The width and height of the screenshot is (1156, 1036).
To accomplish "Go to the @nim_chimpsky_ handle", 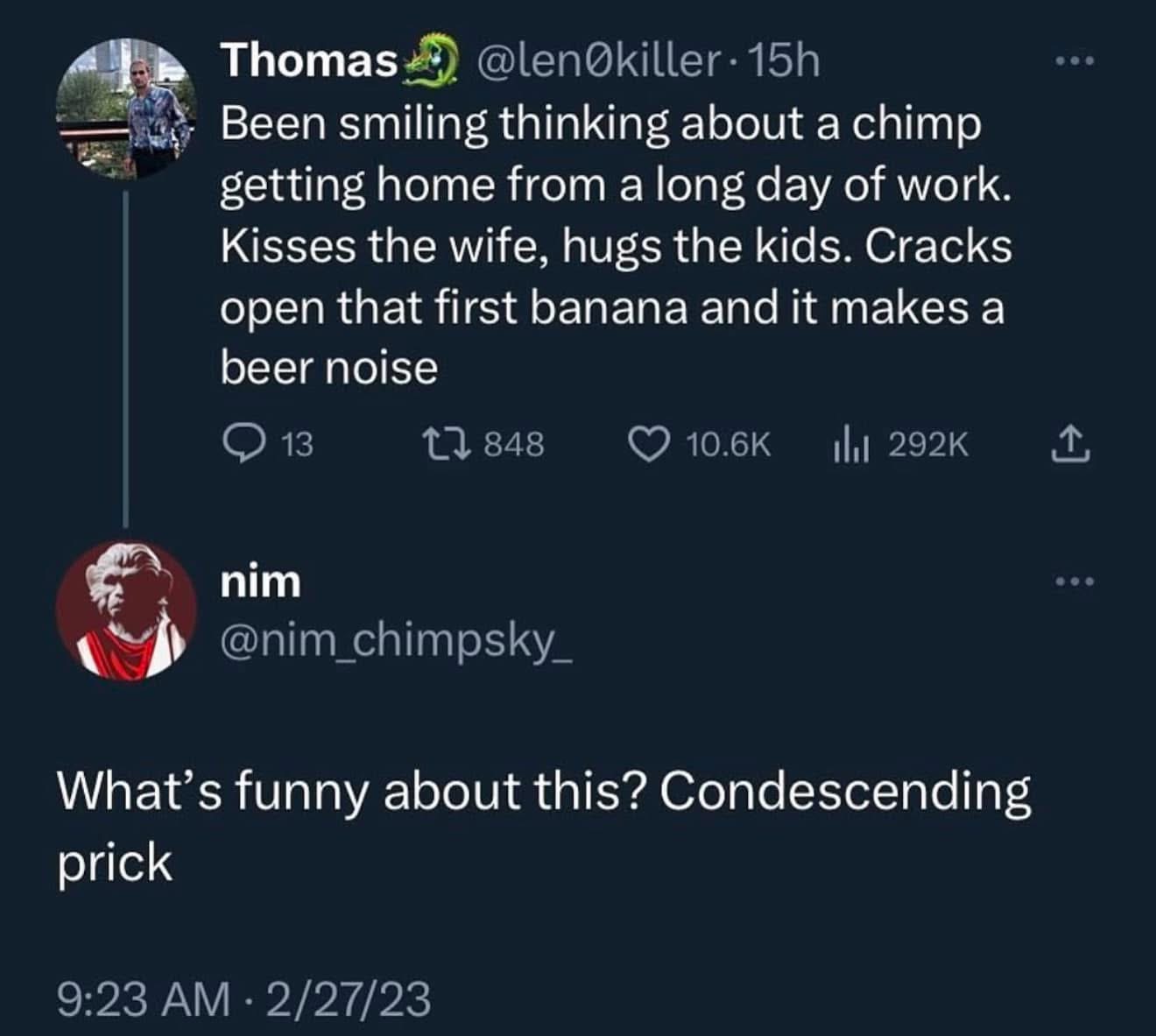I will click(395, 644).
